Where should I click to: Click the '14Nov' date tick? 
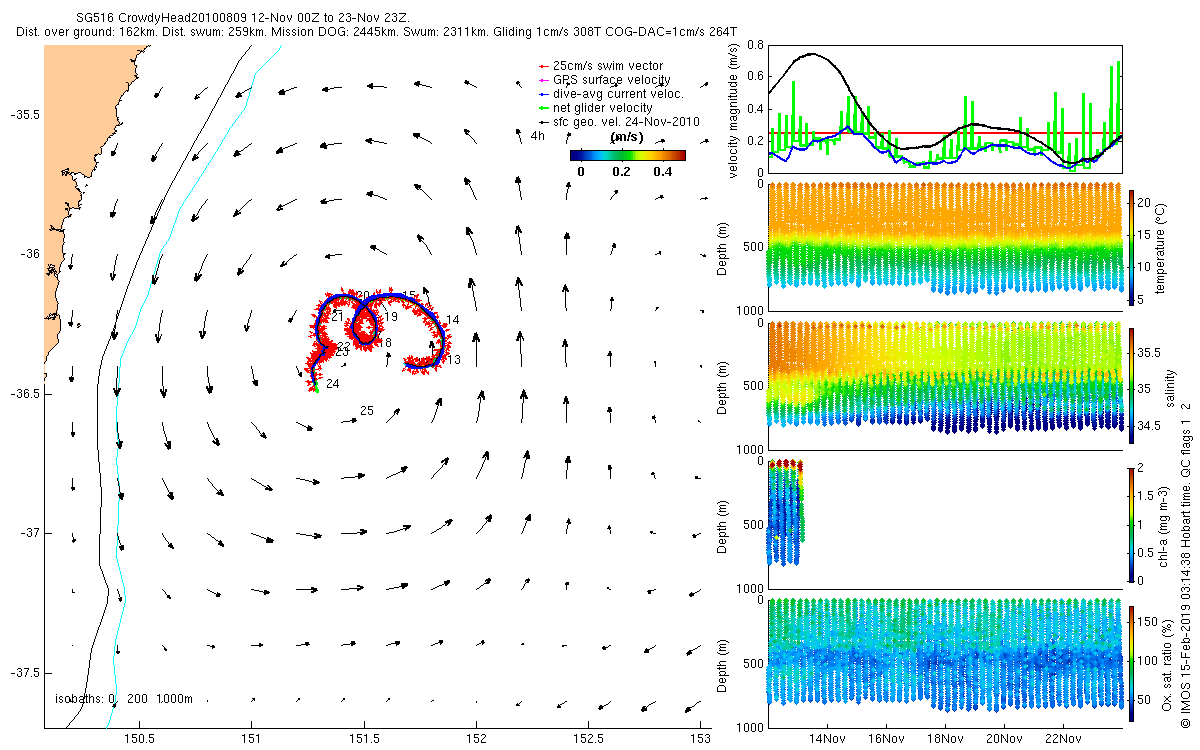coord(826,739)
